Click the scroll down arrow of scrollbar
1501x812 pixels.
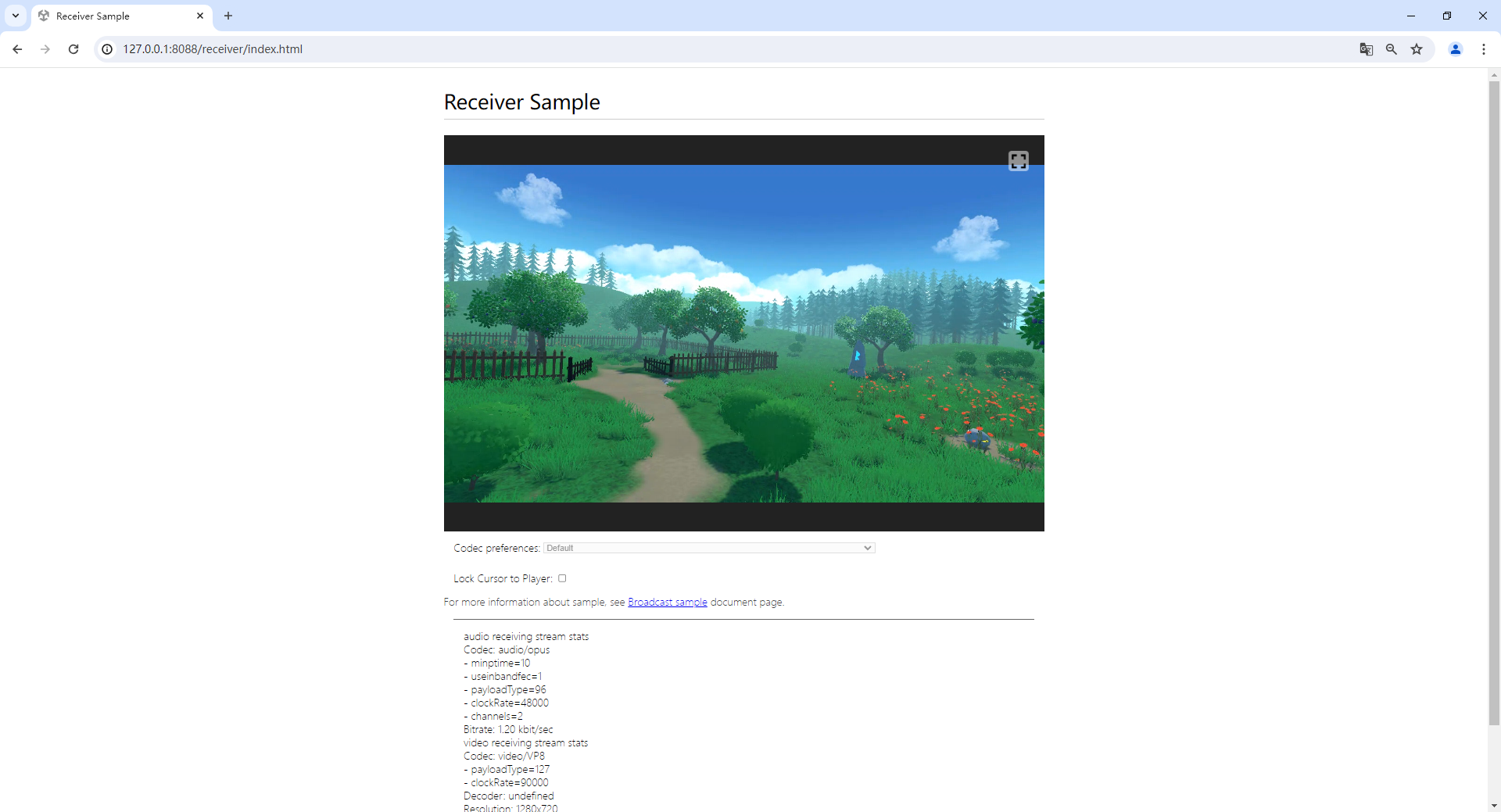pos(1494,805)
